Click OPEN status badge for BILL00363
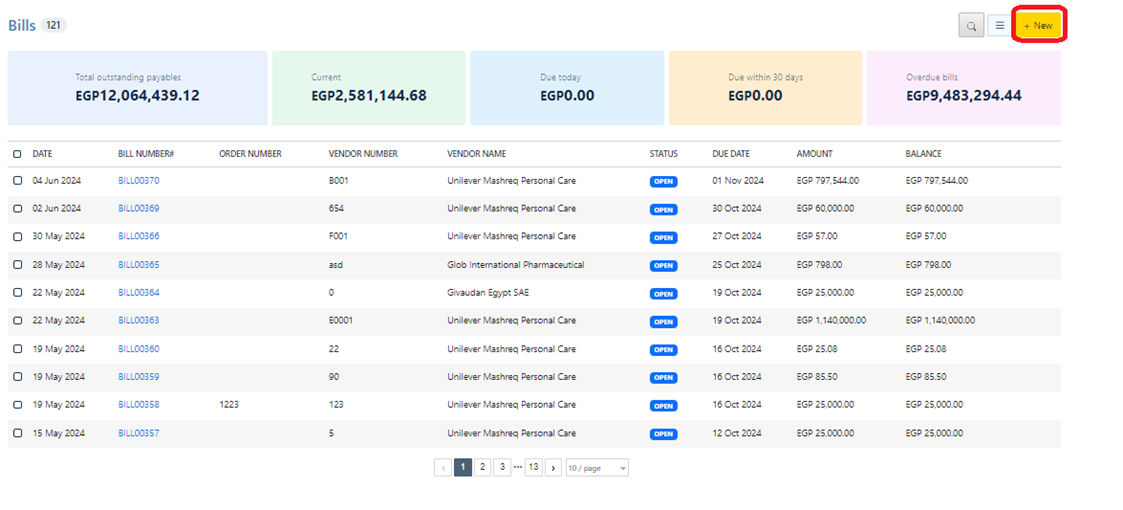This screenshot has width=1123, height=510. coord(663,322)
